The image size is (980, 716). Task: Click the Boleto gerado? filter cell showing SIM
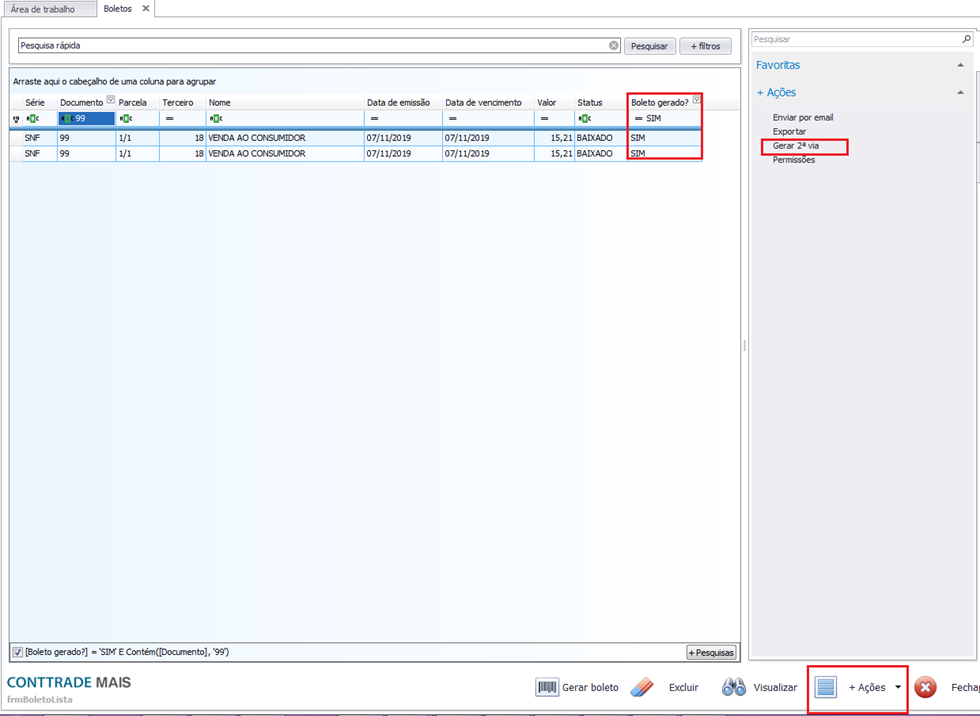[x=665, y=119]
